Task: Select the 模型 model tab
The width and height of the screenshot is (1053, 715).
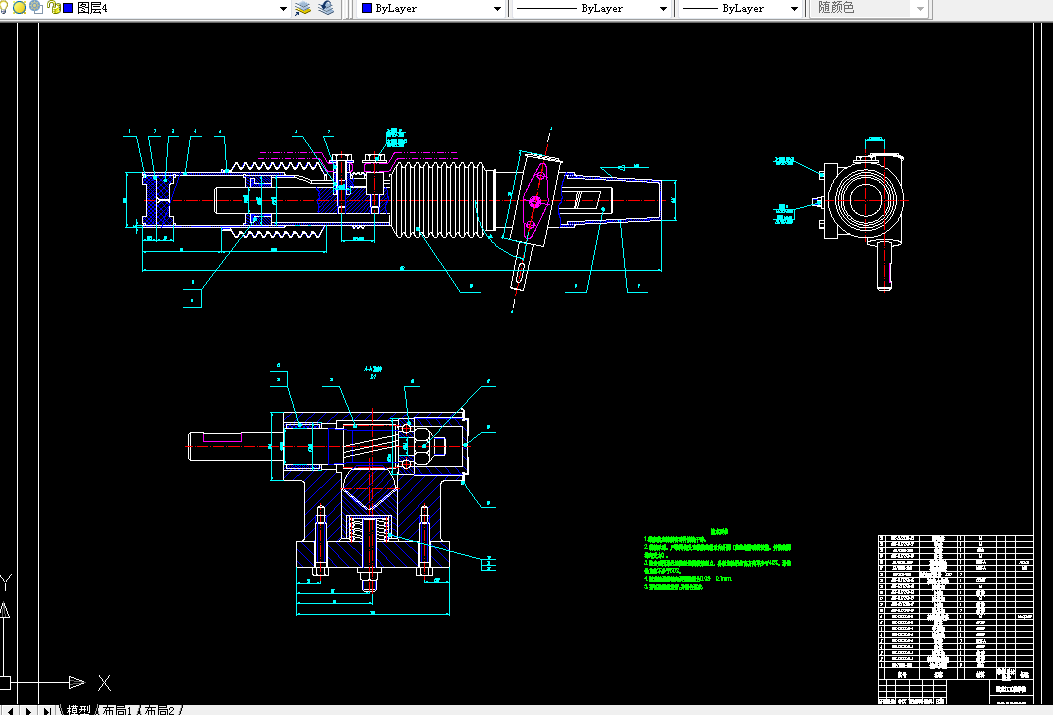Action: 78,710
